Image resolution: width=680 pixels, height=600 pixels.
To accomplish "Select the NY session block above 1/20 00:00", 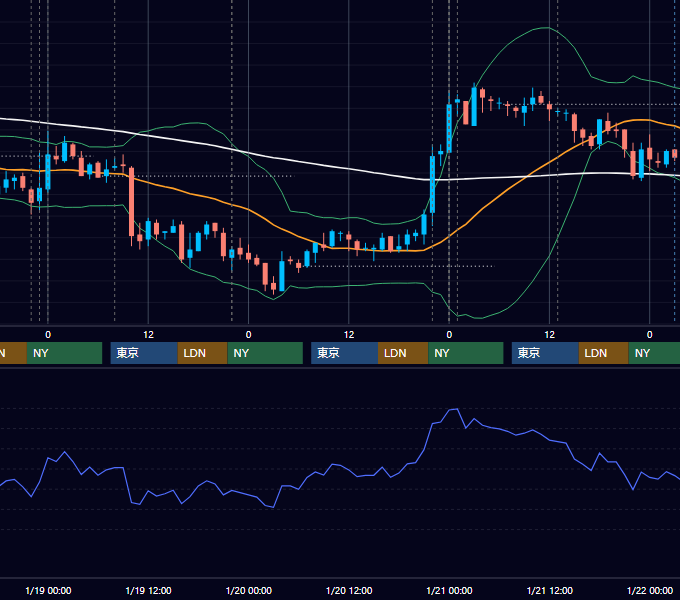I will coord(265,353).
